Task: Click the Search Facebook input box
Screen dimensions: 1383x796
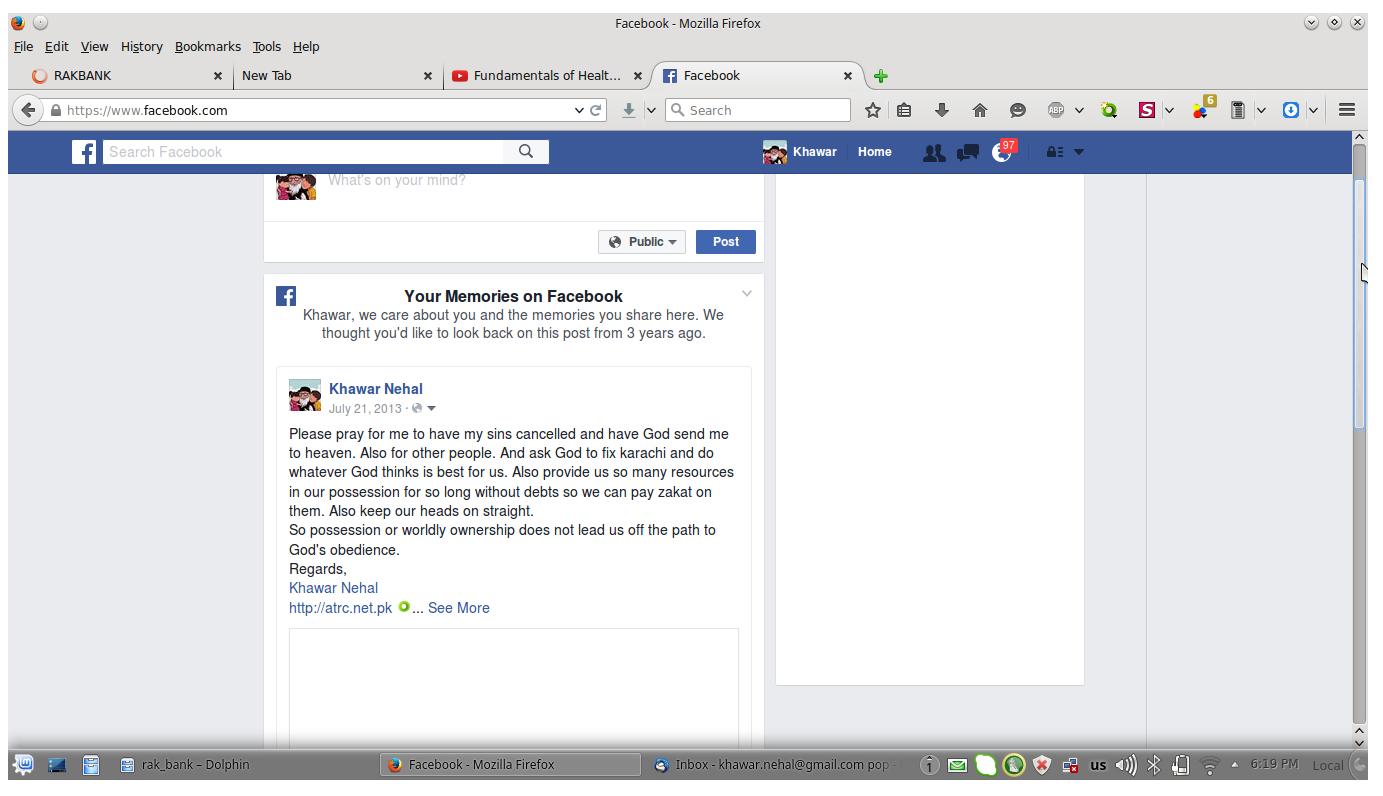Action: point(304,152)
